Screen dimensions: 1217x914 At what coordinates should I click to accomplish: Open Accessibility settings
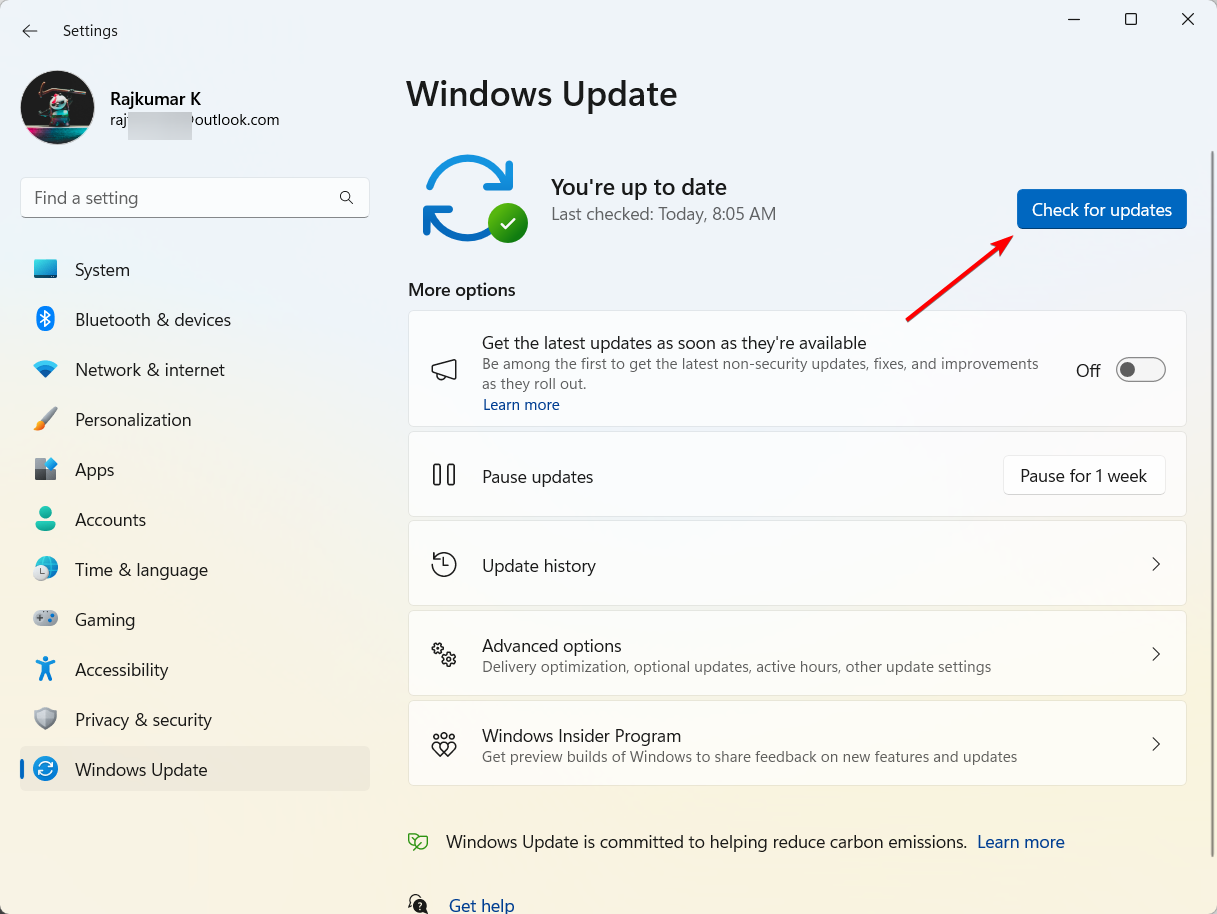tap(195, 670)
